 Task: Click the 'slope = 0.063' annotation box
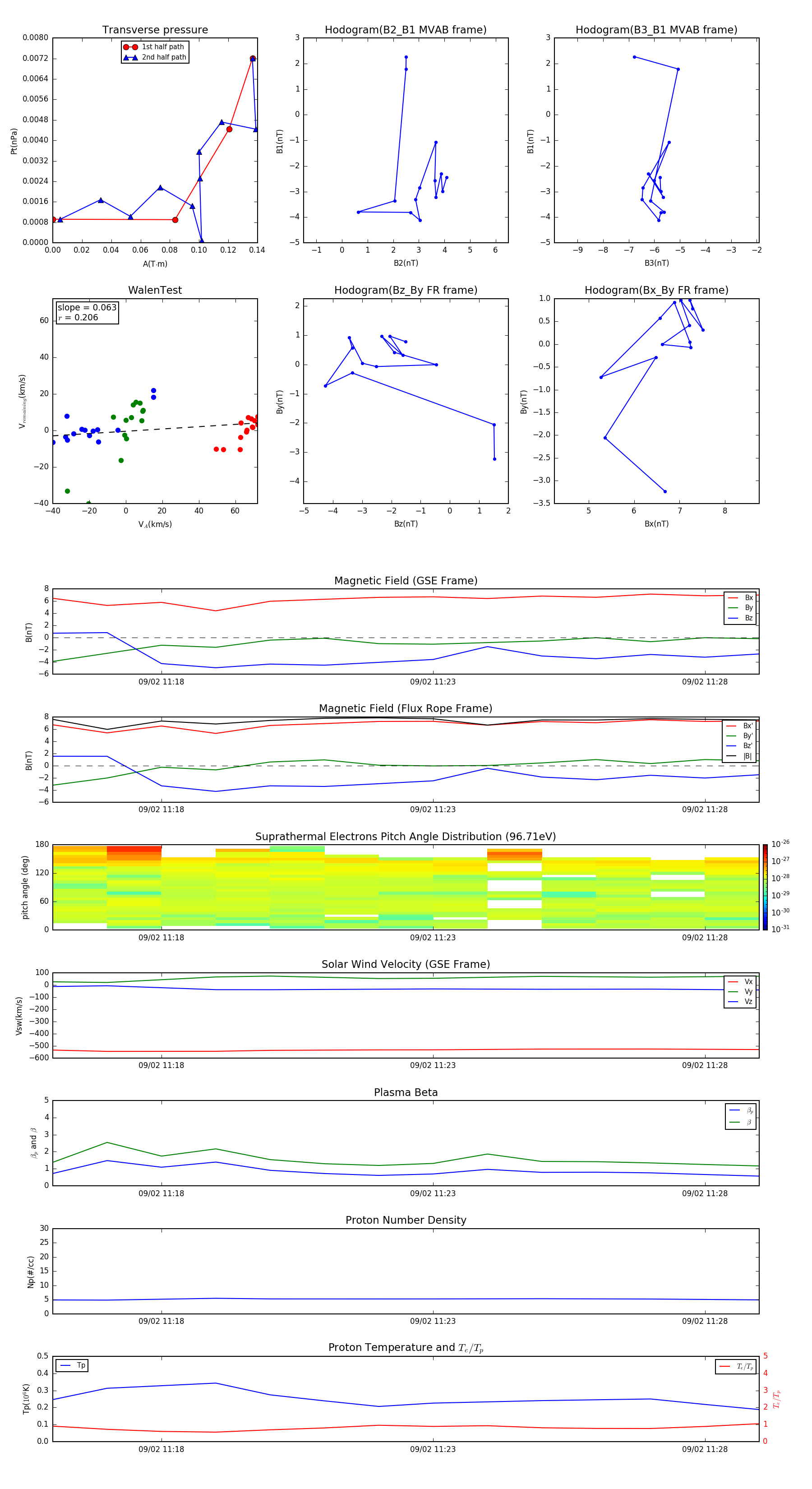coord(87,313)
